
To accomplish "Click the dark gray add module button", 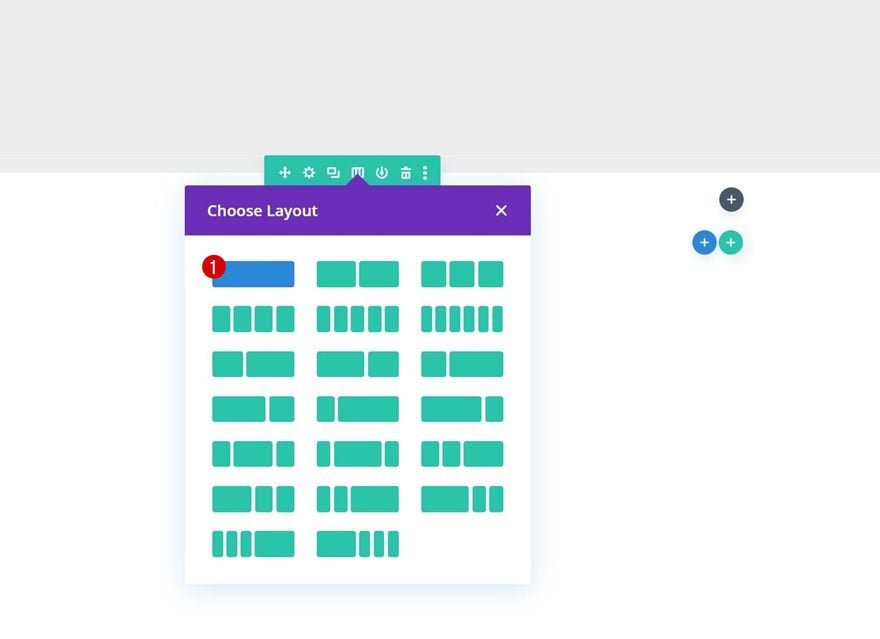I will 731,200.
